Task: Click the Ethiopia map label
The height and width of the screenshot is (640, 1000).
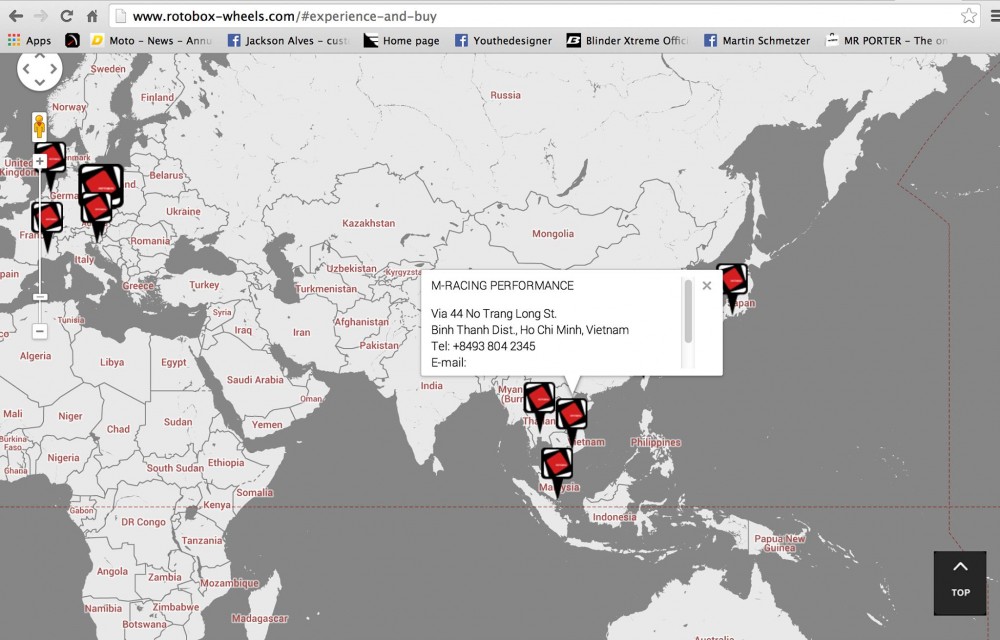Action: click(226, 463)
